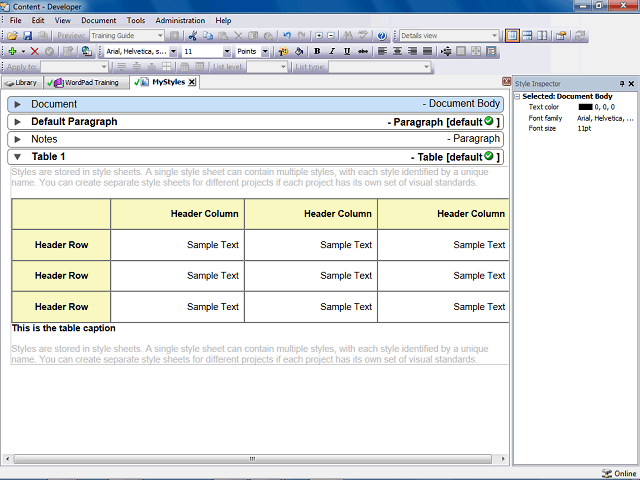Select the vertical split layout icon
Image resolution: width=640 pixels, height=480 pixels.
pyautogui.click(x=542, y=36)
